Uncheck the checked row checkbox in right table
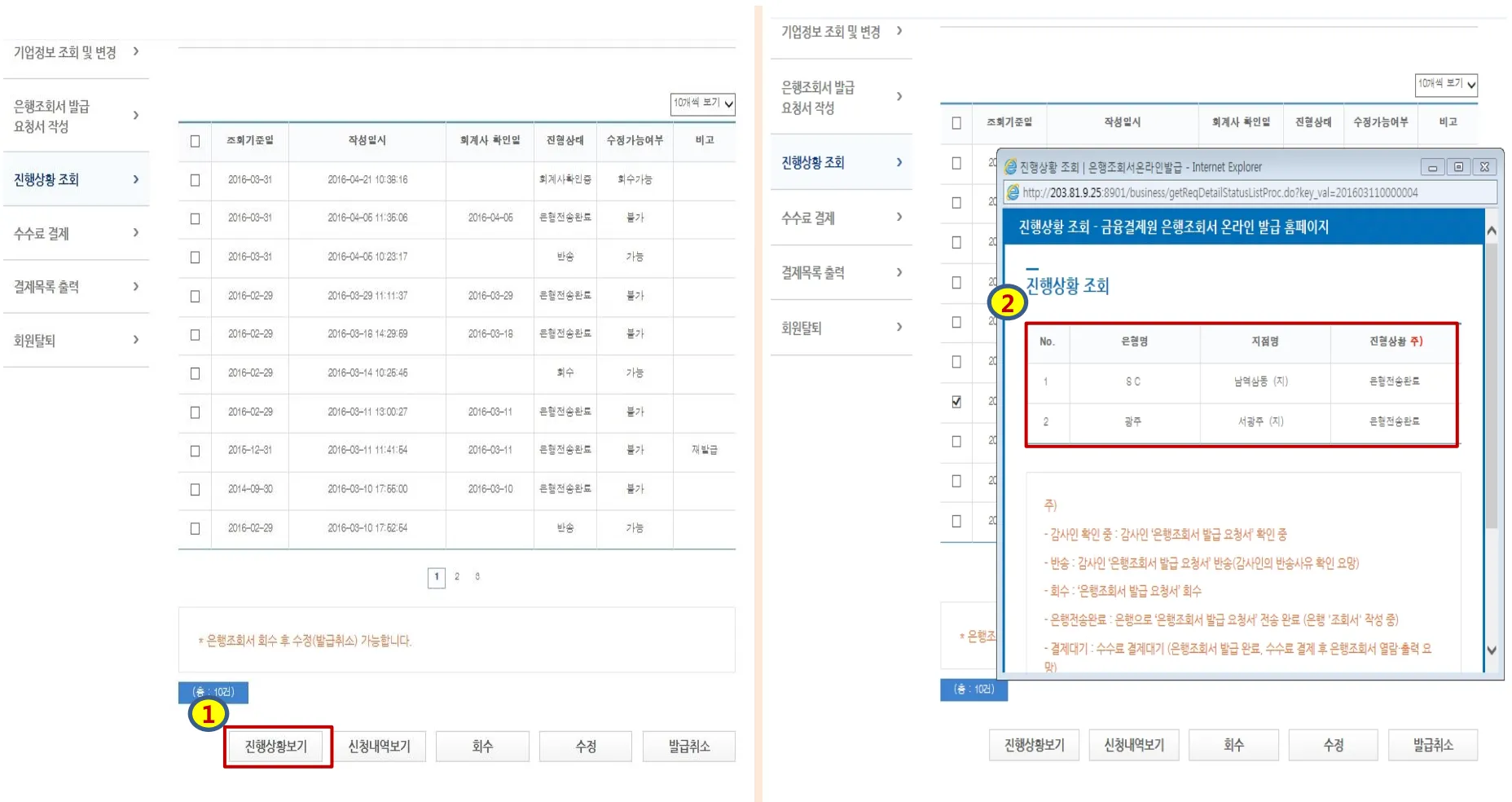The image size is (1512, 802). [x=956, y=402]
